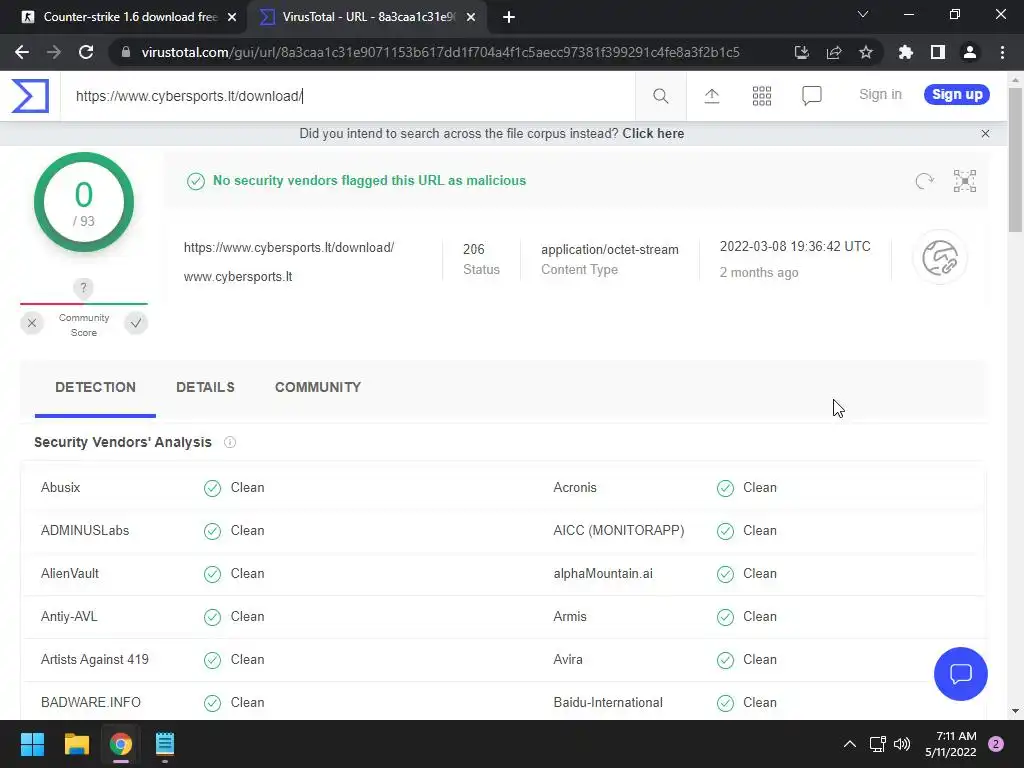Screen dimensions: 1024x768
Task: Bookmark this page with star icon
Action: tap(865, 52)
